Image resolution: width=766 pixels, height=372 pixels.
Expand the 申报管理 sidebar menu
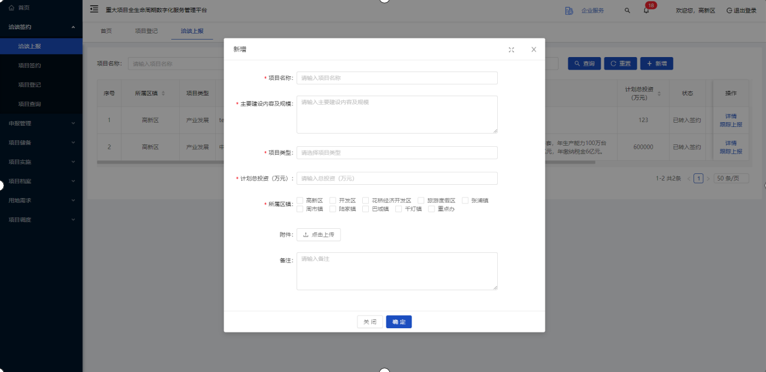pos(41,123)
